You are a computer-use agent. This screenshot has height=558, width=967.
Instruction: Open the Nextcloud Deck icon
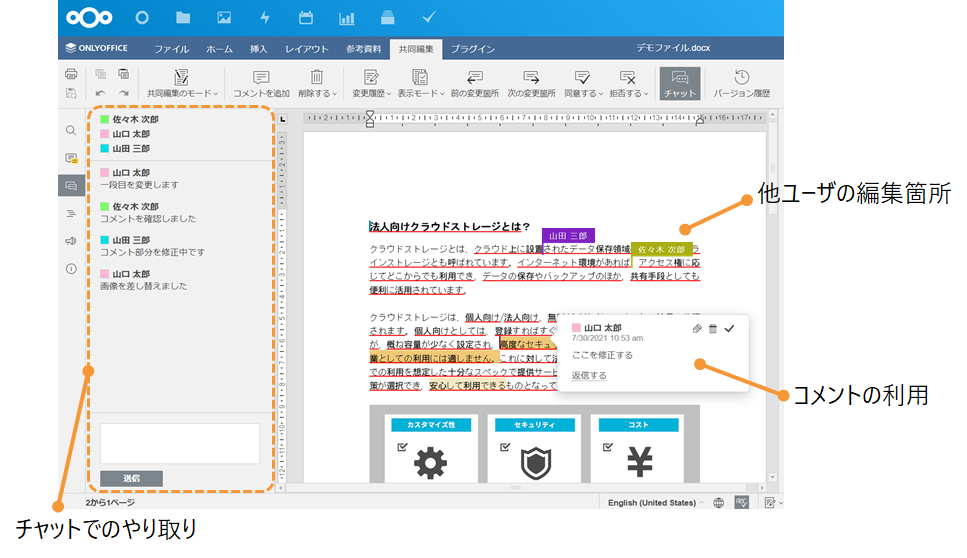click(387, 18)
